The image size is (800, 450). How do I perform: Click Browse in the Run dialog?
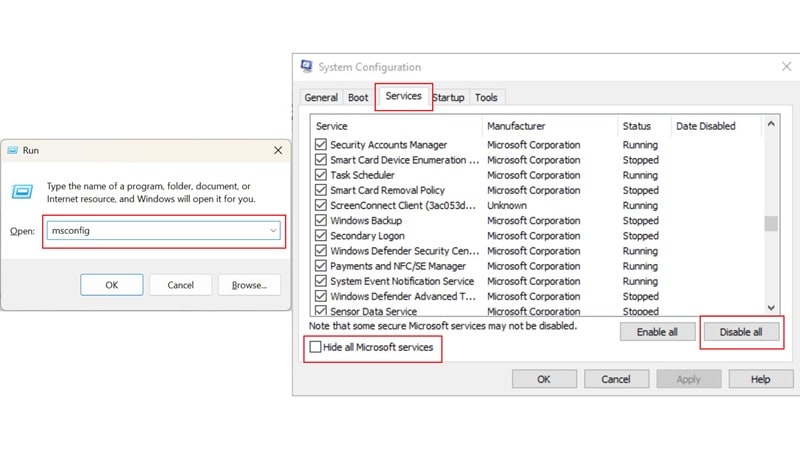click(x=249, y=285)
